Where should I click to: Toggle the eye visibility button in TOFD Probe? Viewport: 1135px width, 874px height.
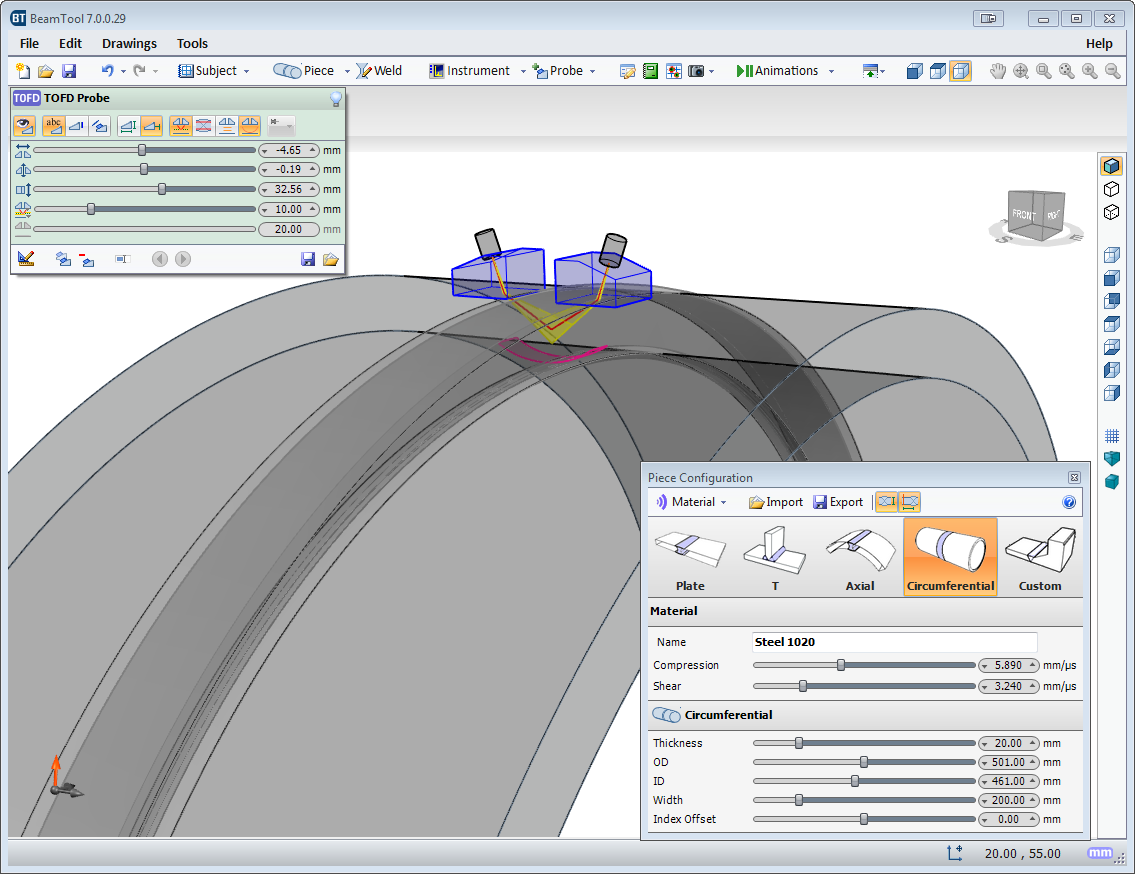[25, 126]
